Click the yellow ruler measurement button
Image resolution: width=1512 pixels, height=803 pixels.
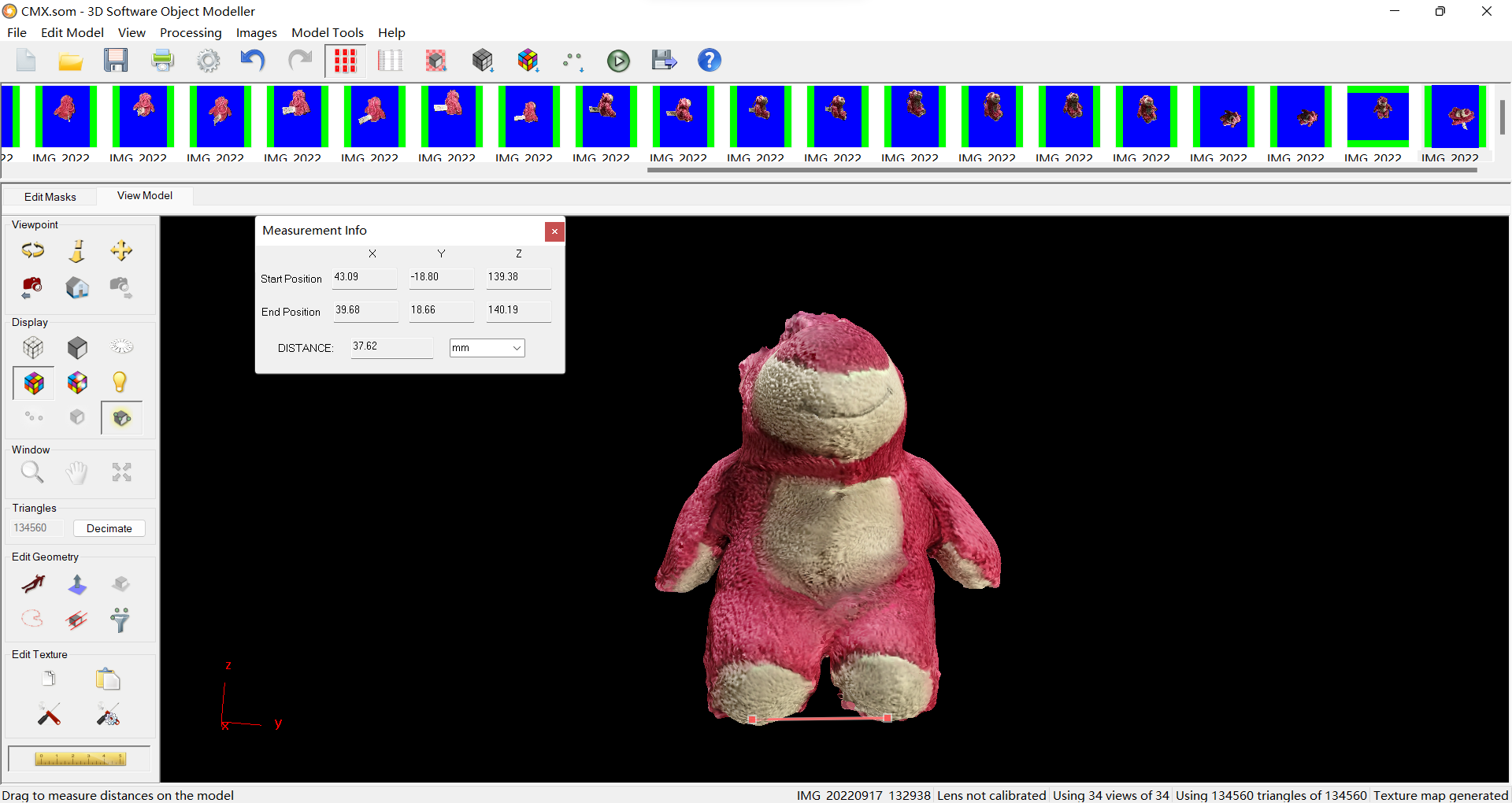[80, 759]
